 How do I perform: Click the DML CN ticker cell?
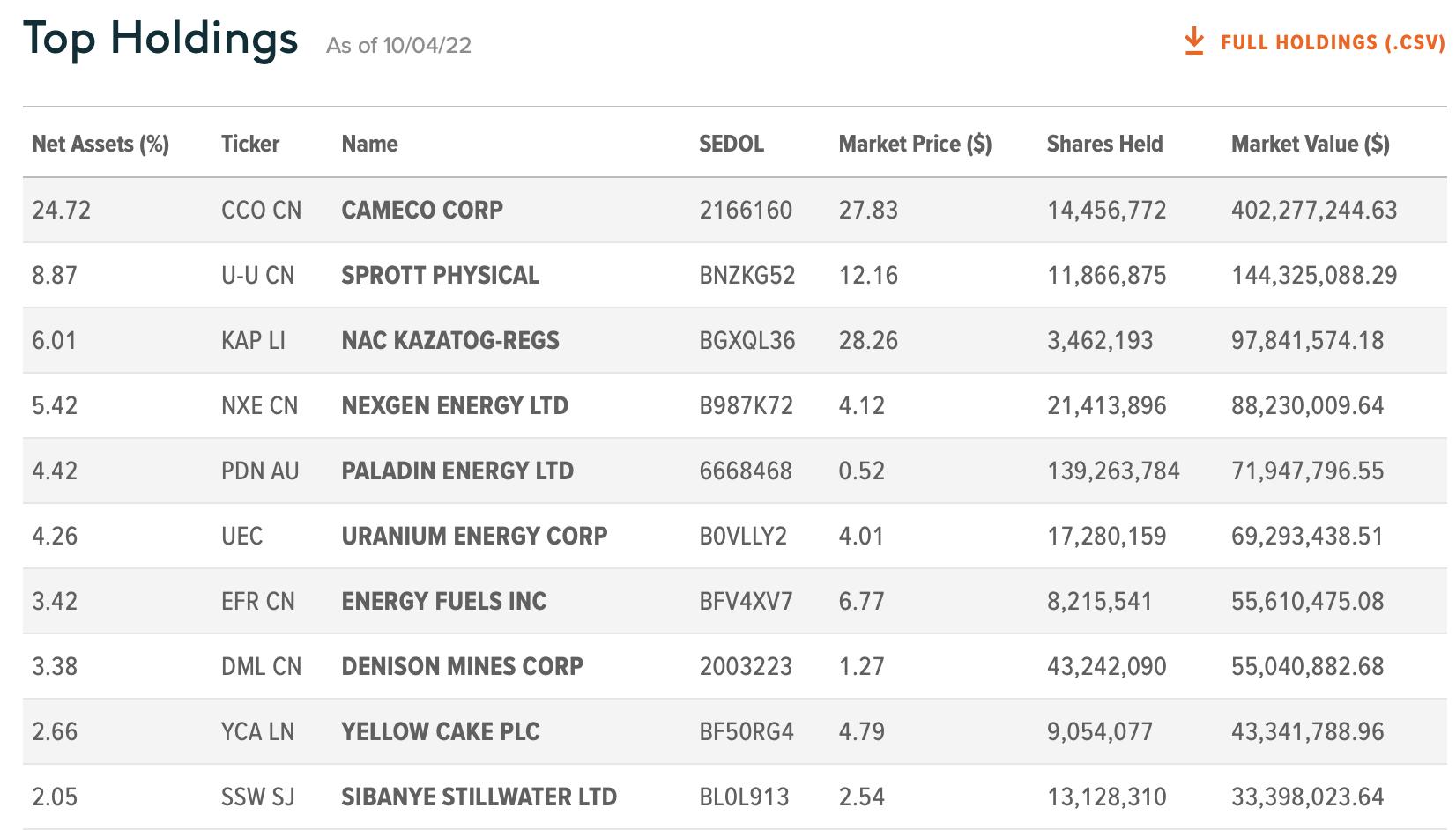tap(261, 666)
